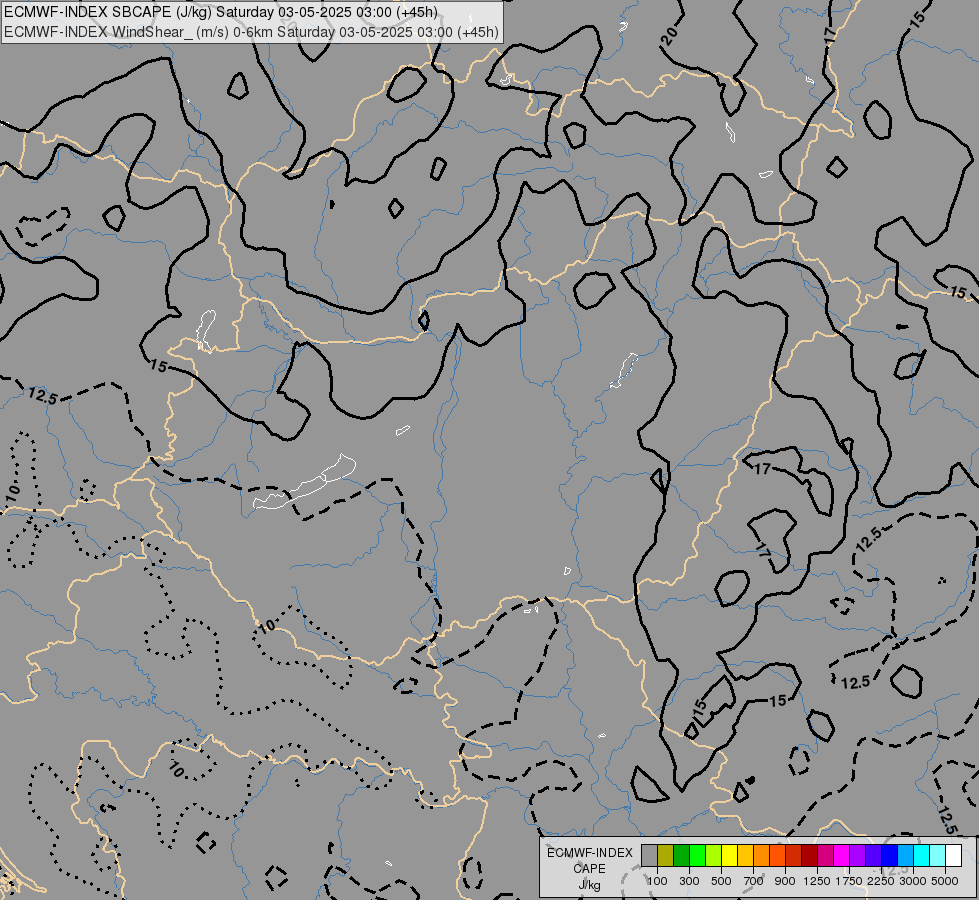Click the purple swatch right of the 1750 tick

point(857,856)
